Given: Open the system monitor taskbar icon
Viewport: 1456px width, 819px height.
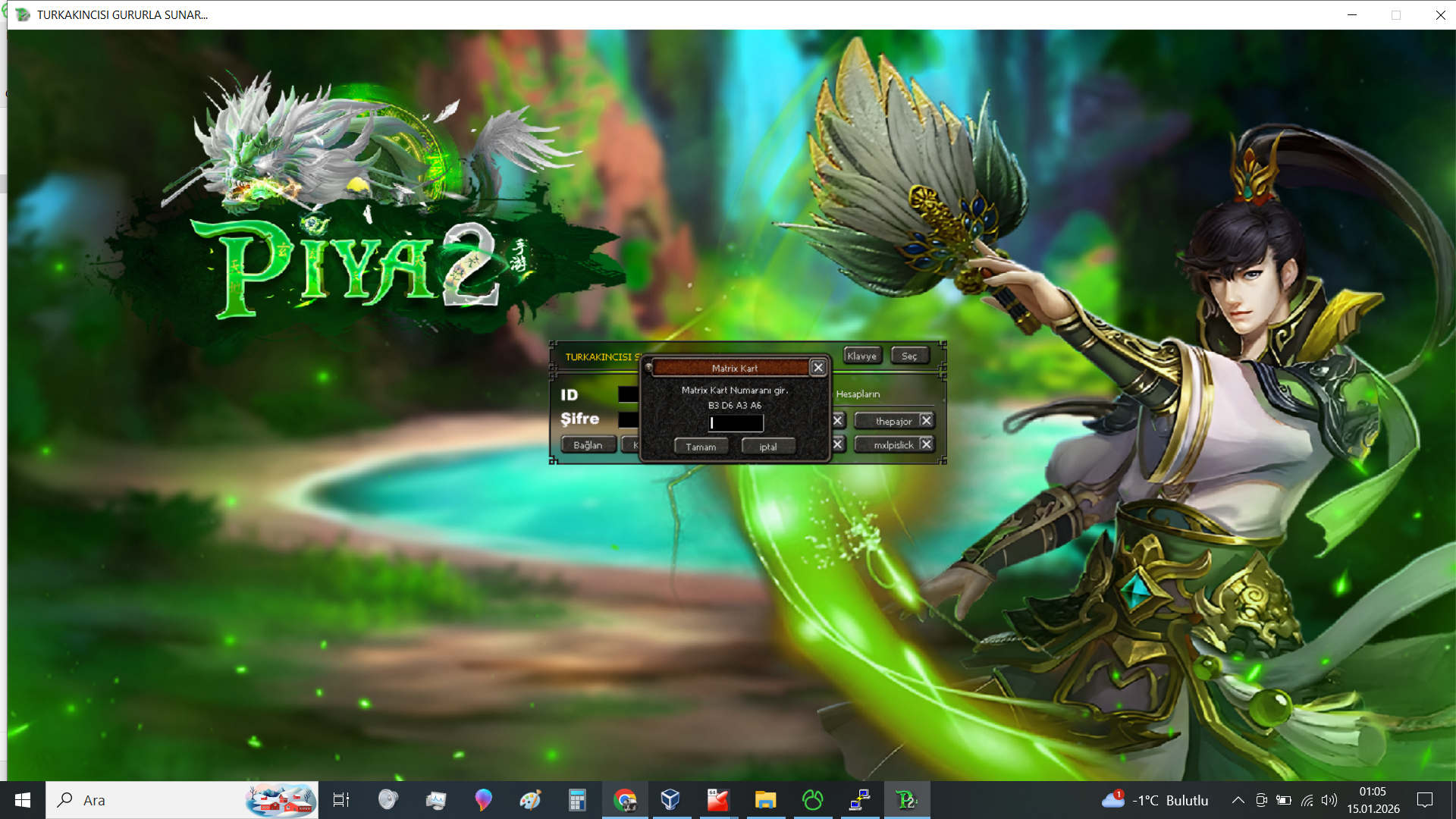Looking at the screenshot, I should pos(436,800).
